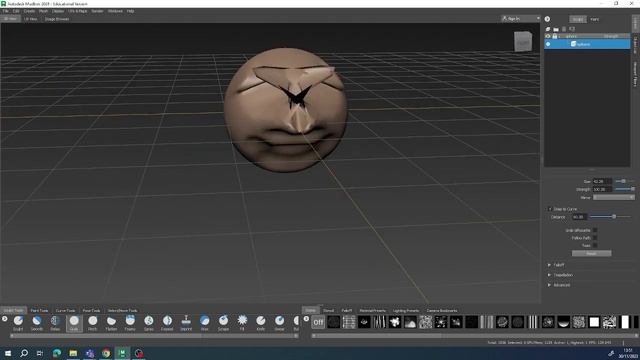Open the UVs & Maps menu
This screenshot has width=640, height=360.
click(78, 11)
